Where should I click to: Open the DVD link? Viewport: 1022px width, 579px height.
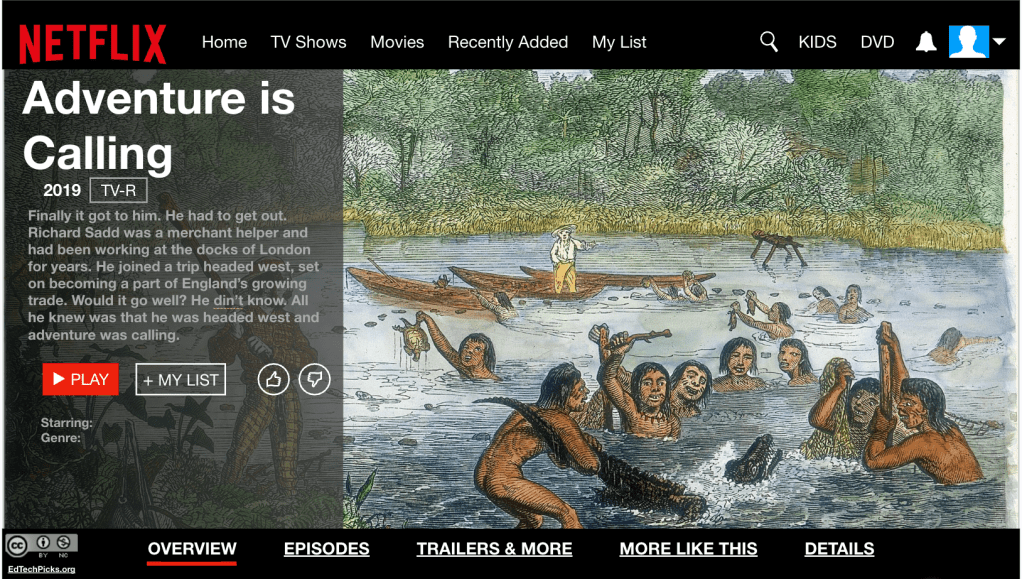(x=877, y=42)
